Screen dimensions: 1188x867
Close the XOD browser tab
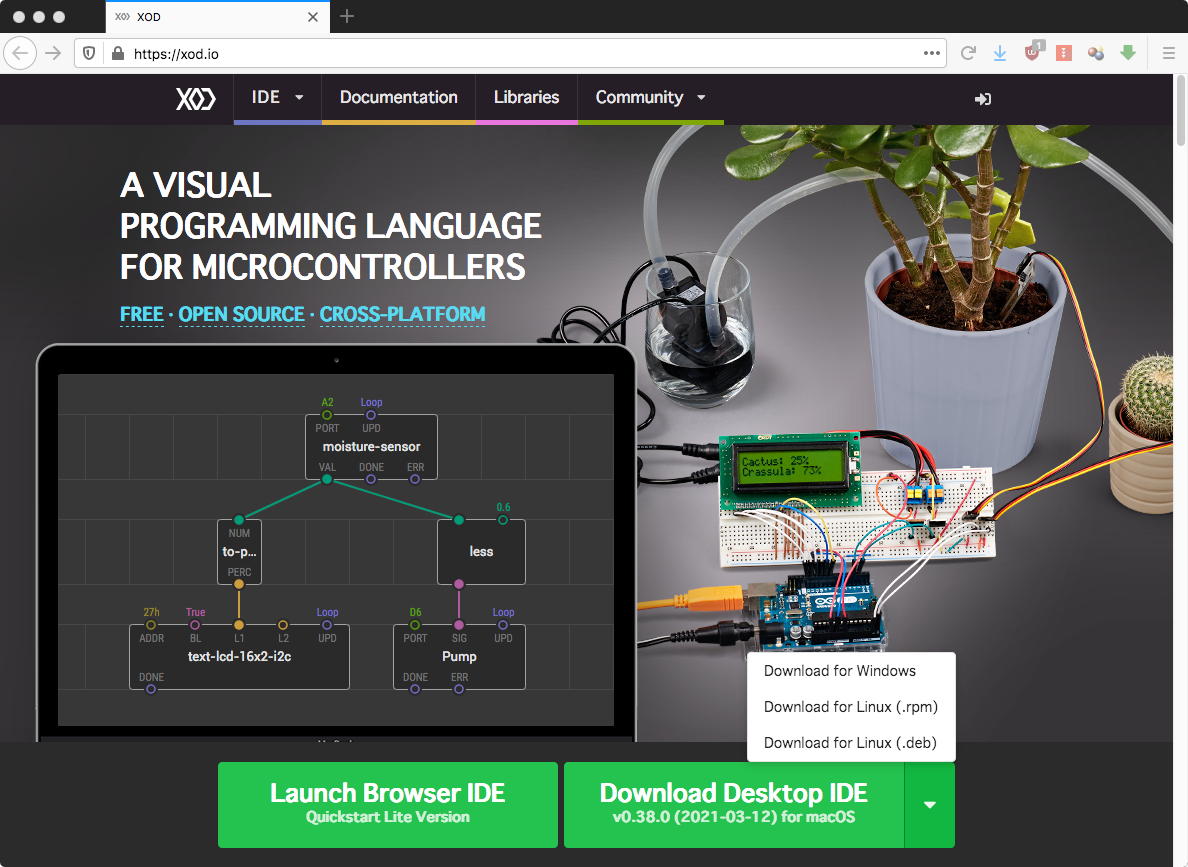click(x=313, y=17)
